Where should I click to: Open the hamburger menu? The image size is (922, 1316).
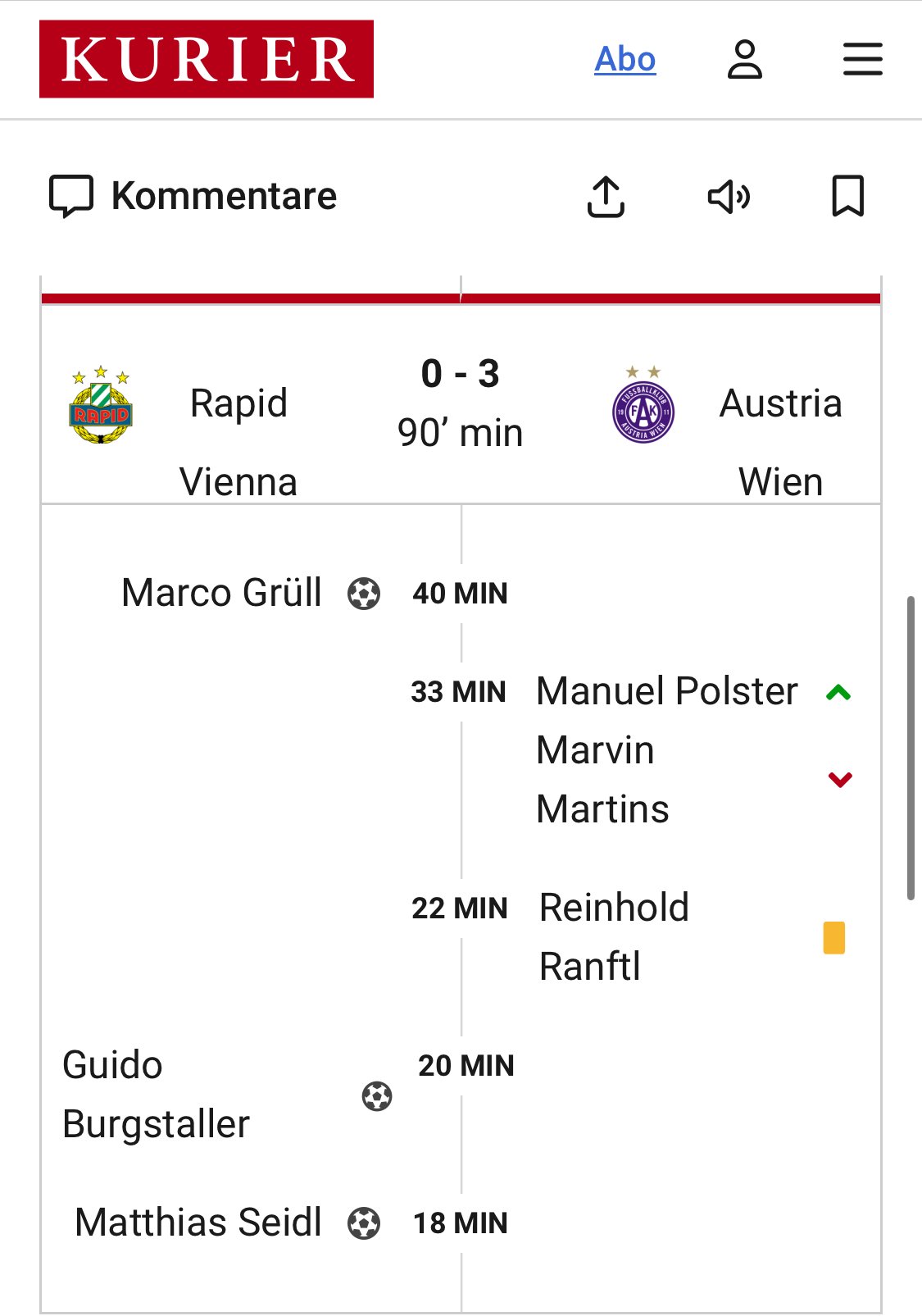point(863,59)
